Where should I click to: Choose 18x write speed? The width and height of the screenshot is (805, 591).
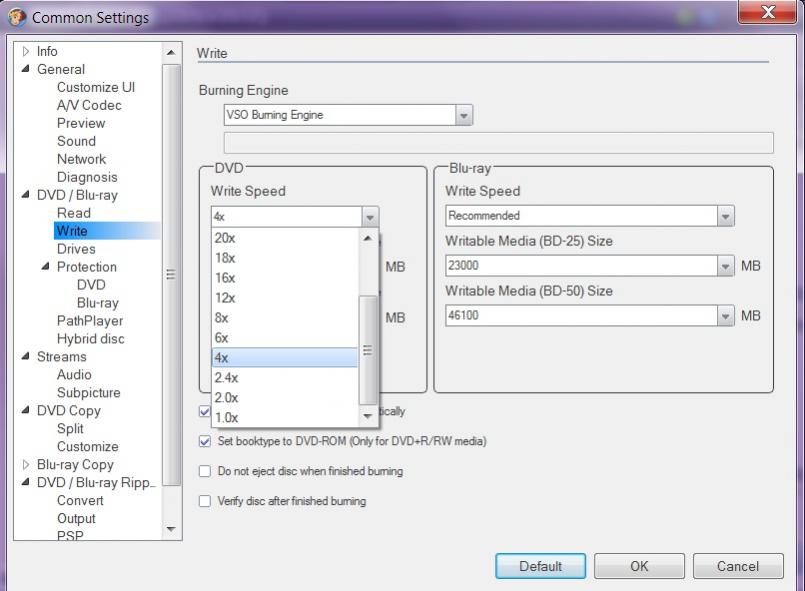pyautogui.click(x=284, y=258)
